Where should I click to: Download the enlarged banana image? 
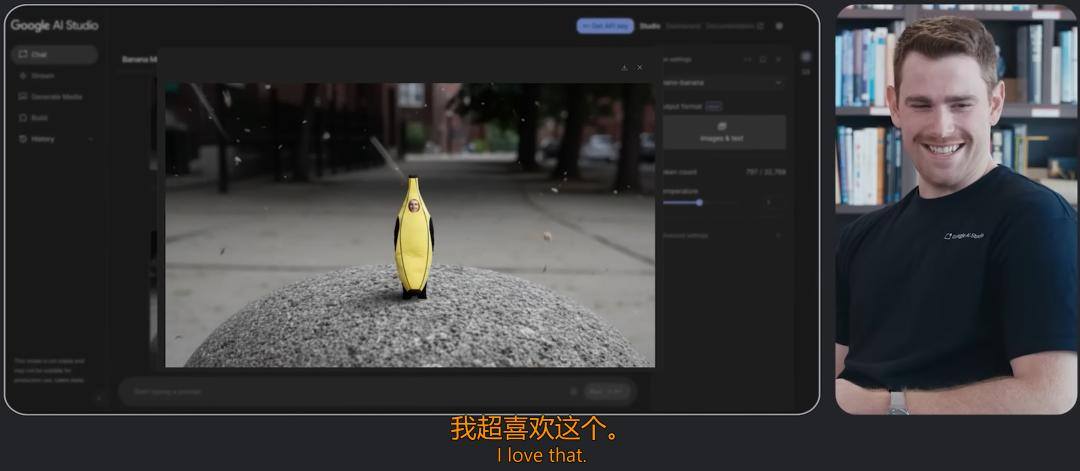624,67
